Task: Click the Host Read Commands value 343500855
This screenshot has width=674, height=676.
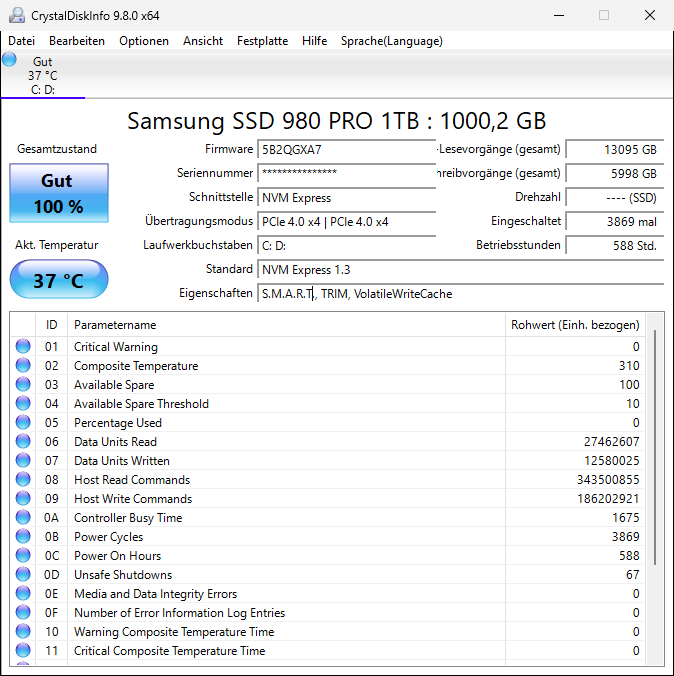Action: pos(608,480)
